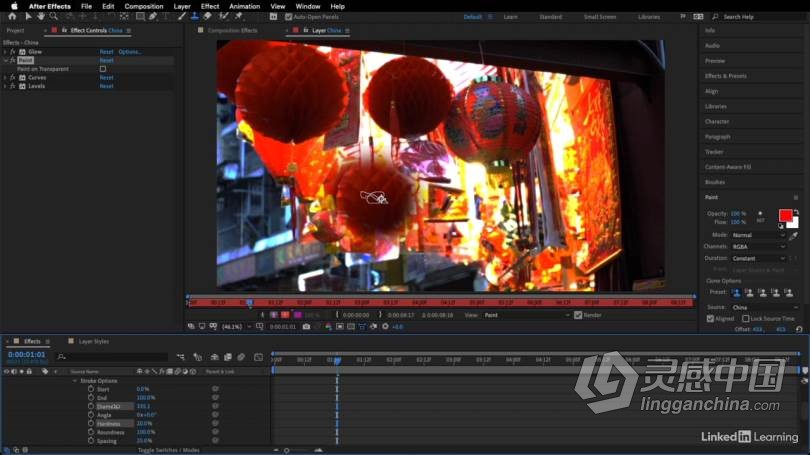Viewport: 810px width, 455px height.
Task: Open the Duration Constant dropdown
Action: pos(758,258)
